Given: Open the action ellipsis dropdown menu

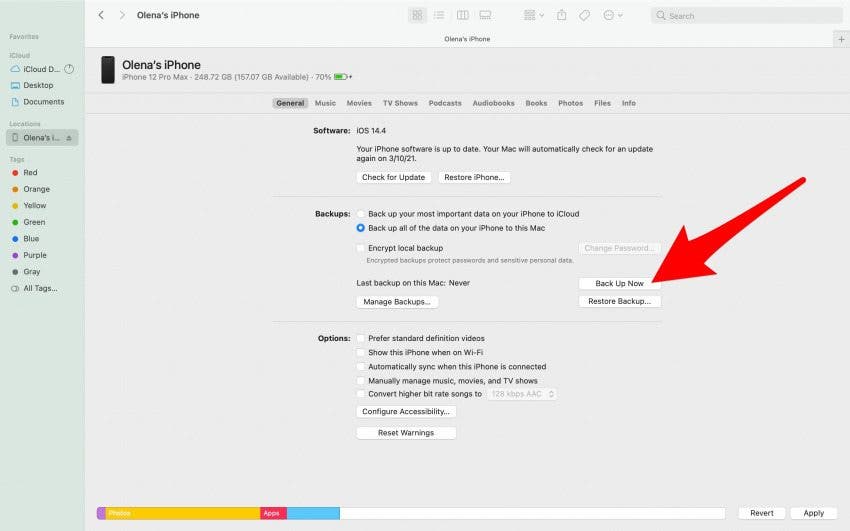Looking at the screenshot, I should pyautogui.click(x=613, y=15).
